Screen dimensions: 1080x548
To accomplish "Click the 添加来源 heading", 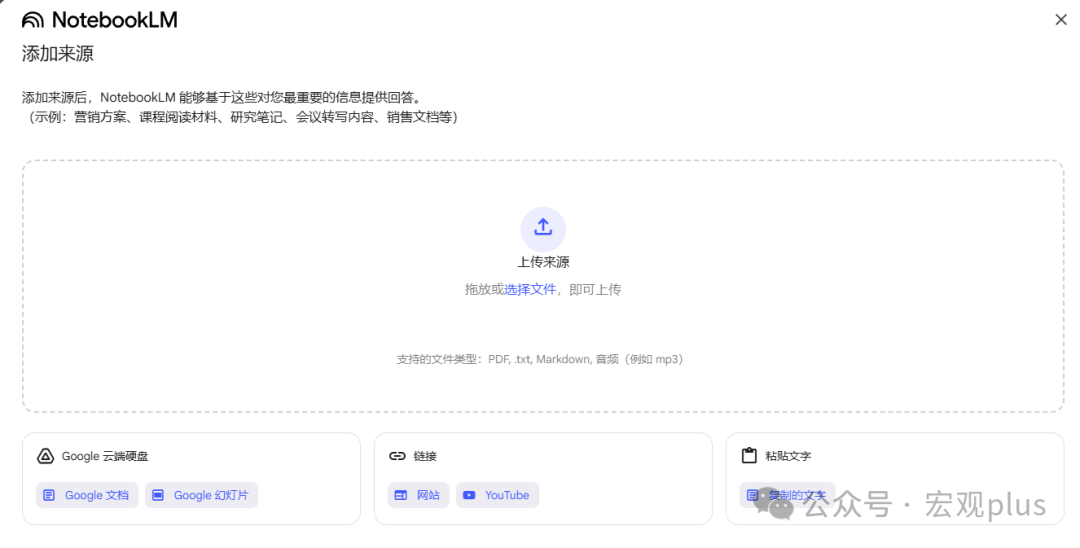I will pyautogui.click(x=58, y=54).
